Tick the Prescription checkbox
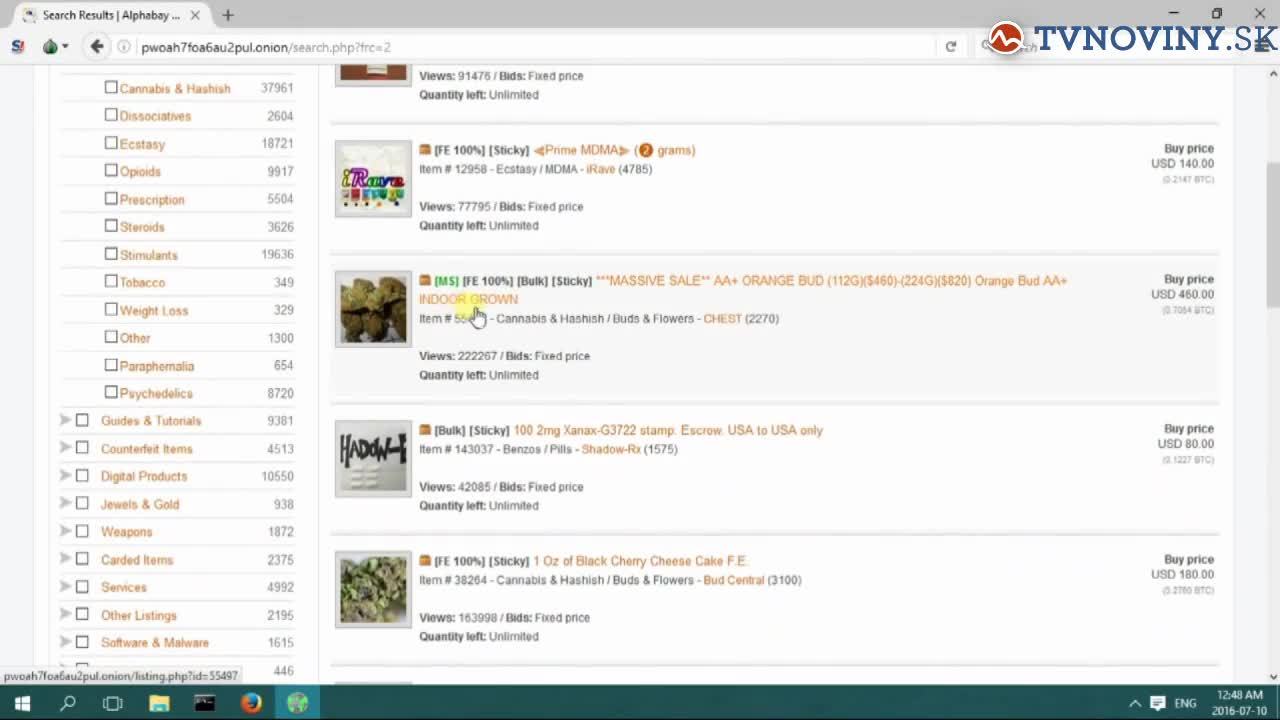Image resolution: width=1280 pixels, height=720 pixels. pyautogui.click(x=111, y=199)
